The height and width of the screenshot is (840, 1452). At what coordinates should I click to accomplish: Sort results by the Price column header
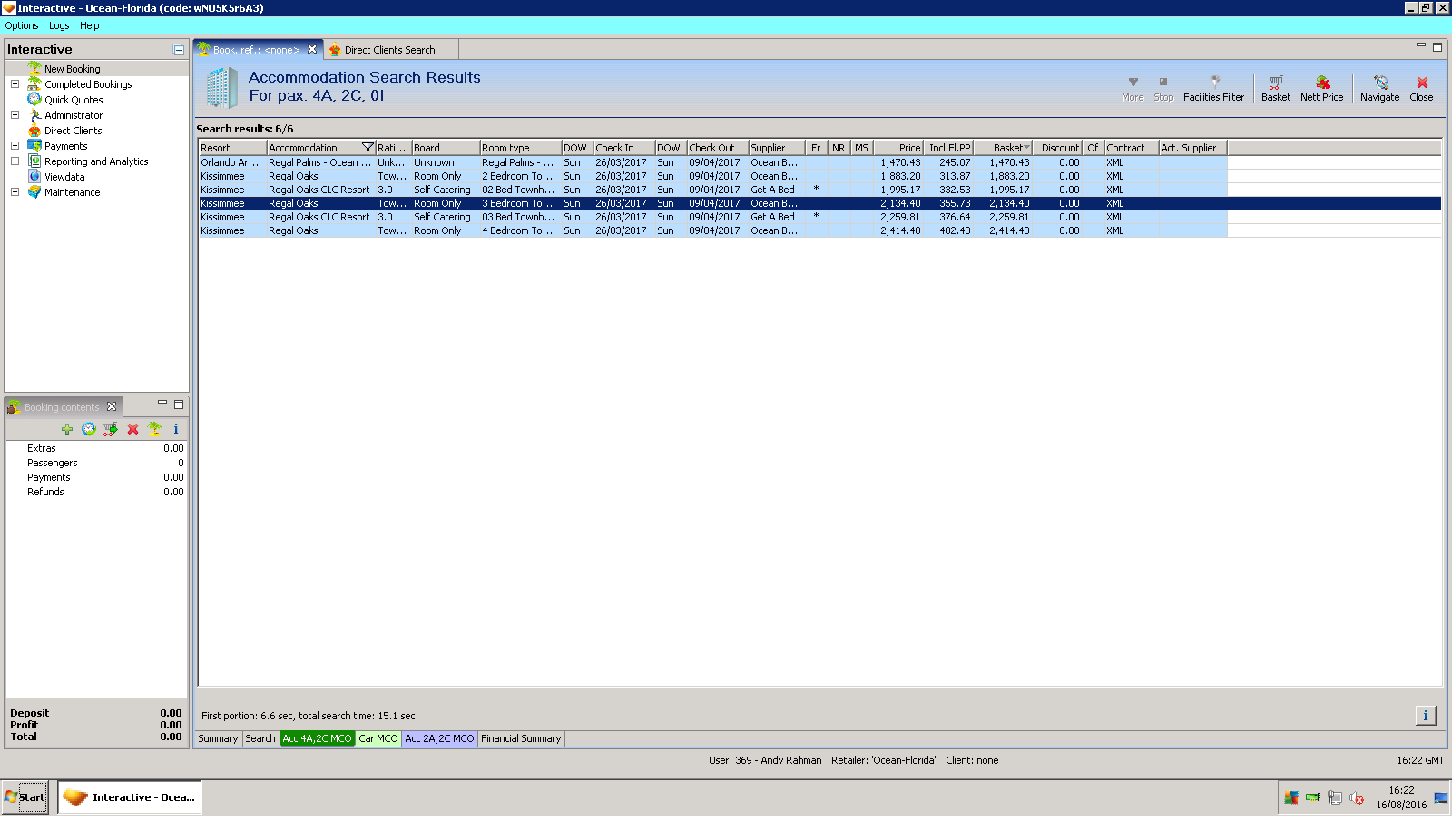click(898, 148)
